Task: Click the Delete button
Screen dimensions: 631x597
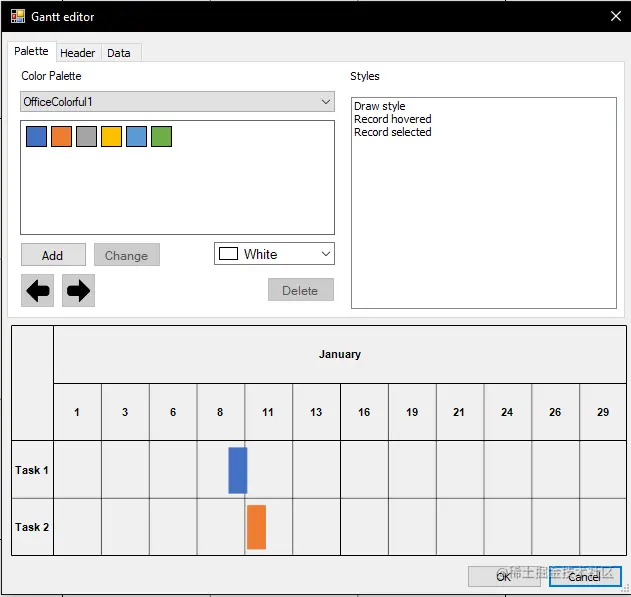Action: (301, 290)
